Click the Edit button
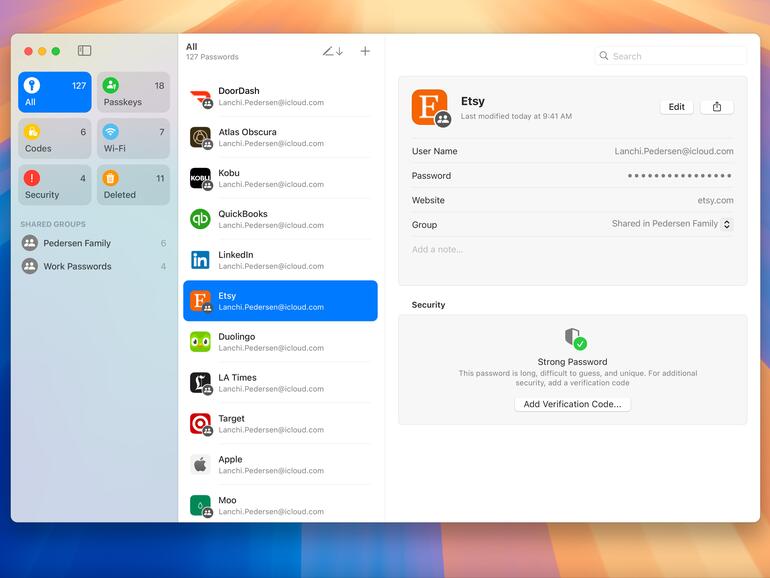This screenshot has width=770, height=578. (676, 107)
